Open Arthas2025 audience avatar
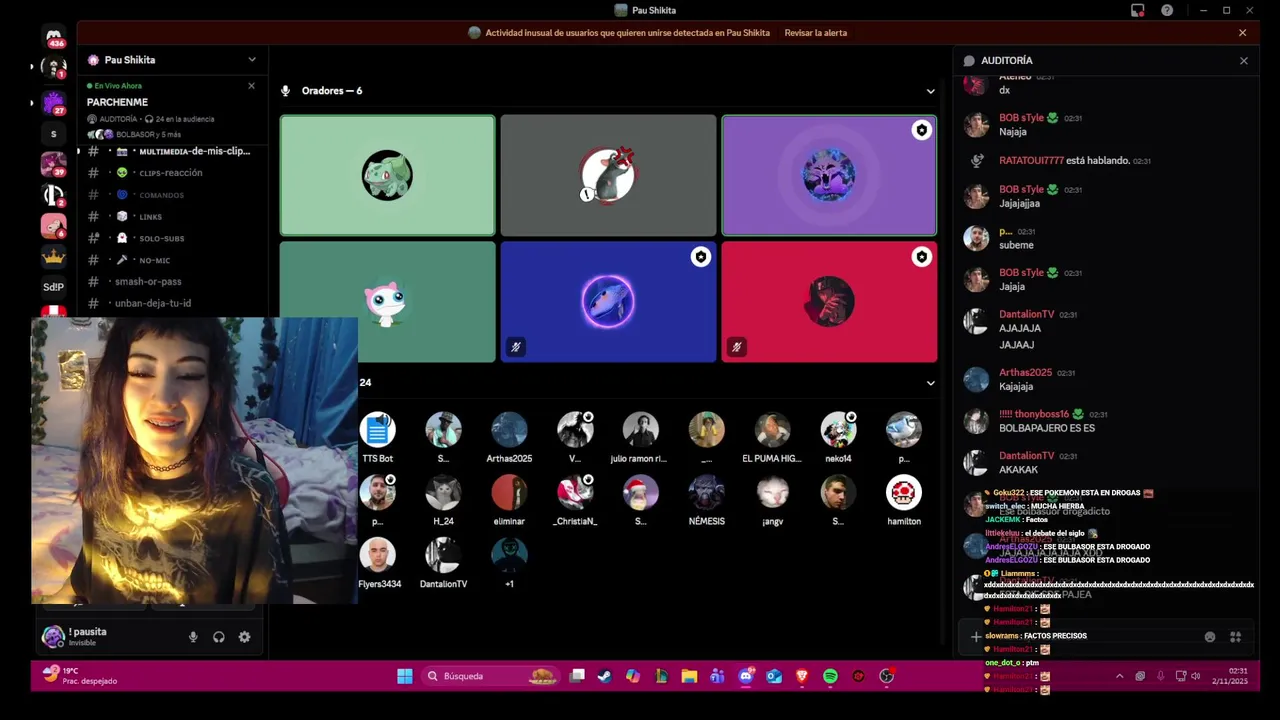This screenshot has width=1280, height=720. (509, 430)
